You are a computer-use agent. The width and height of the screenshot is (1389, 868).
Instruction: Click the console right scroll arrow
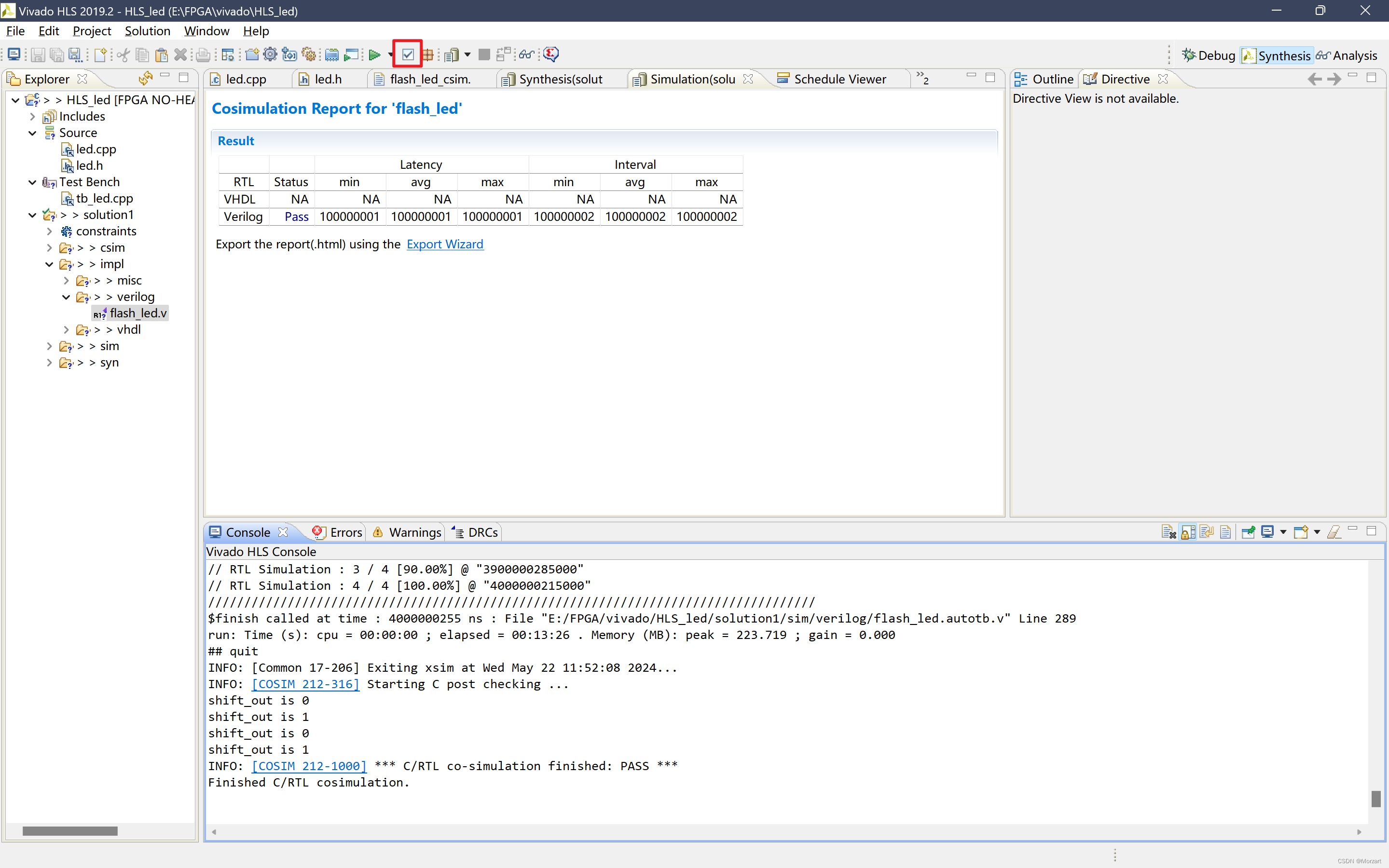(1359, 832)
